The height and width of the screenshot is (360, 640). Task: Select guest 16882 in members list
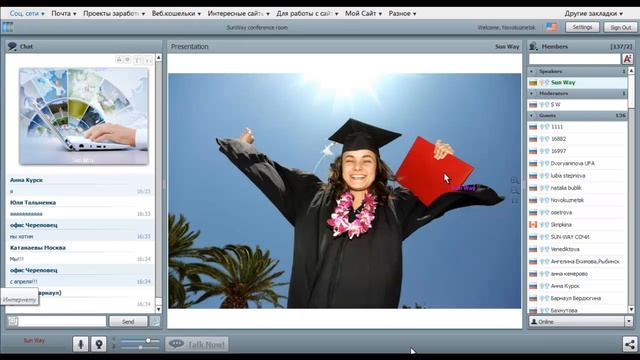click(578, 139)
